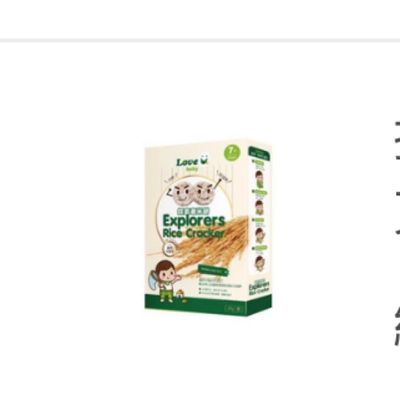Click the small Explorers logo on box side
Viewport: 400px width, 400px height.
pyautogui.click(x=260, y=290)
